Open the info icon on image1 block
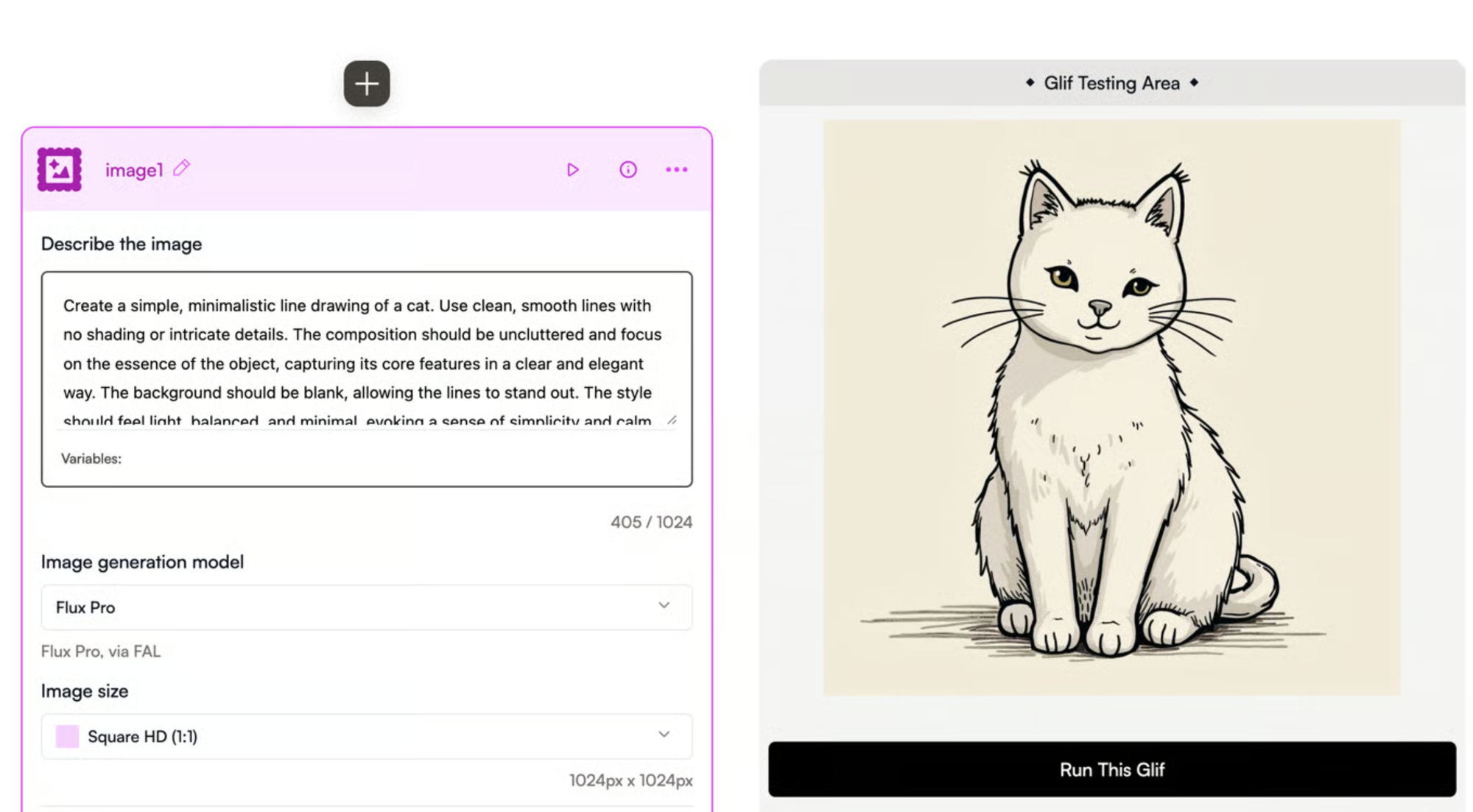Screen dimensions: 1473x812 (627, 170)
